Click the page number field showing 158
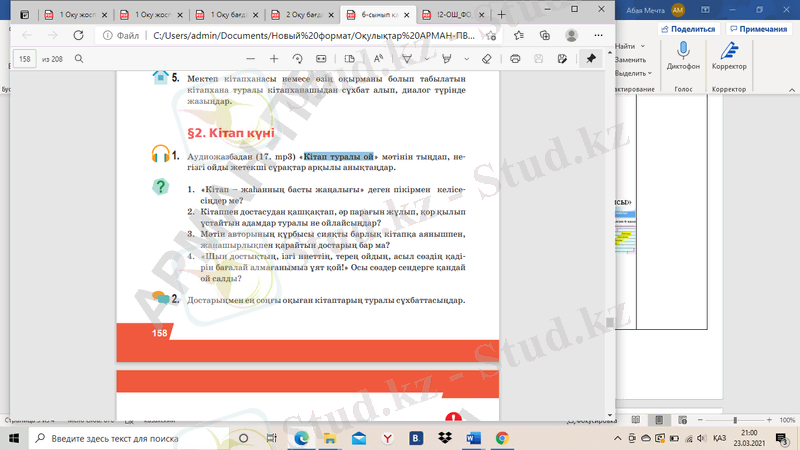800x450 pixels. [26, 59]
